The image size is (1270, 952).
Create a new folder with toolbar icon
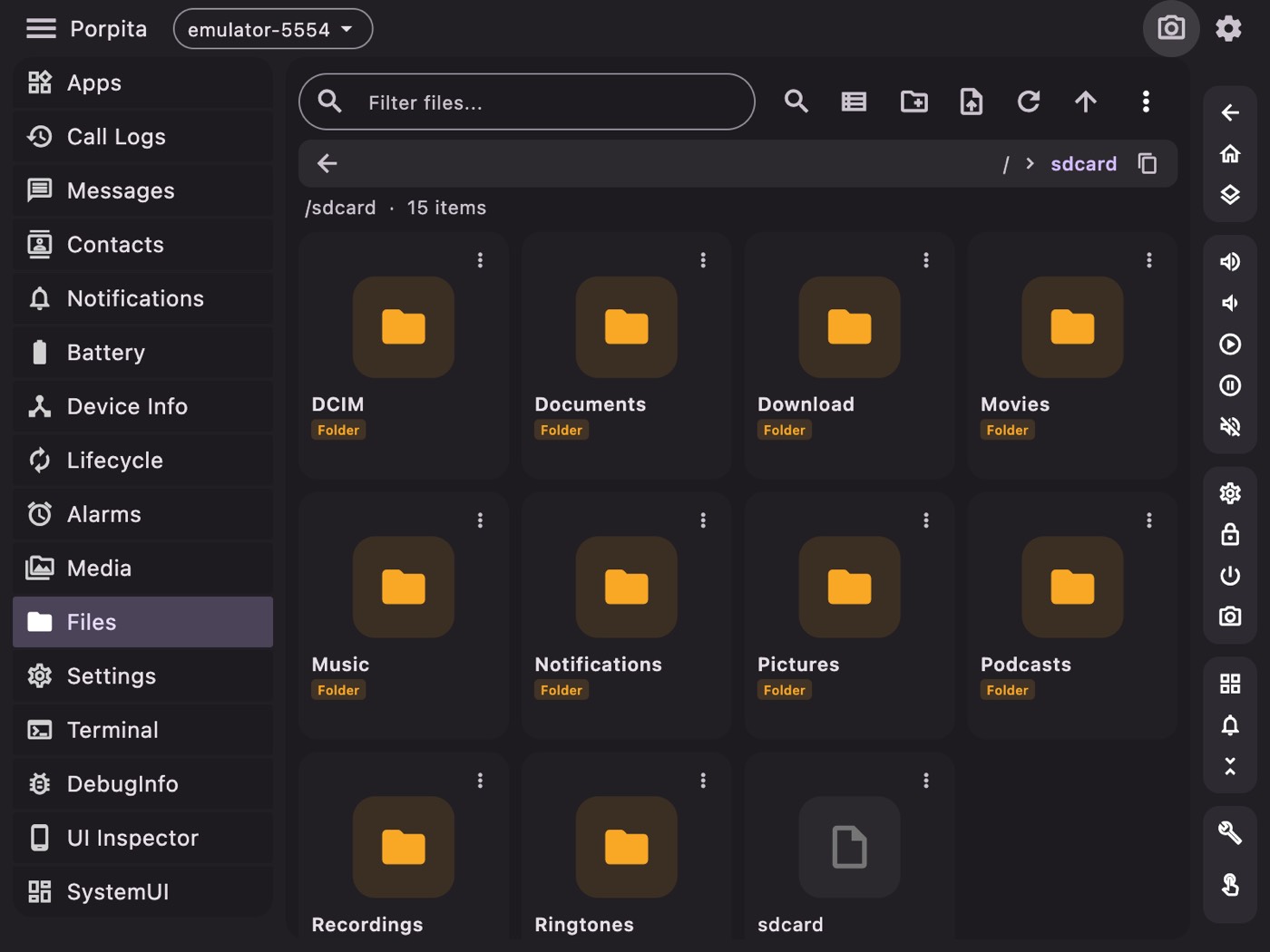(x=913, y=102)
